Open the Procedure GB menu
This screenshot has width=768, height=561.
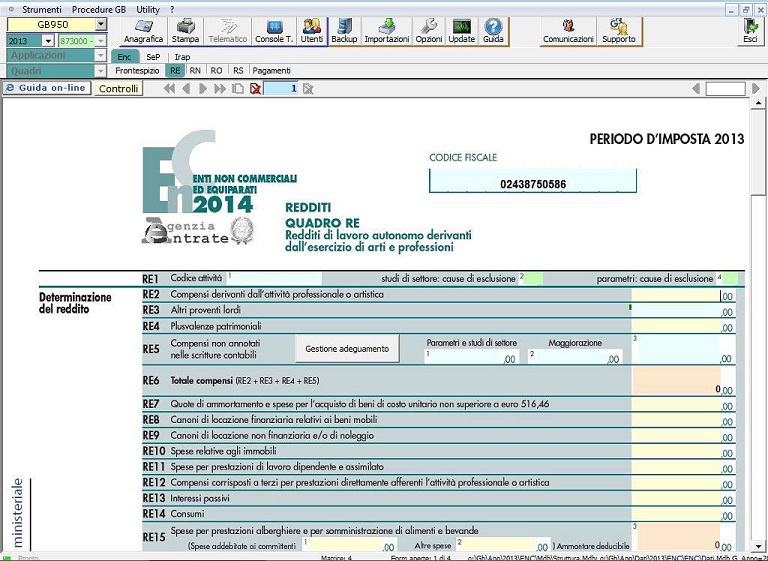(98, 9)
